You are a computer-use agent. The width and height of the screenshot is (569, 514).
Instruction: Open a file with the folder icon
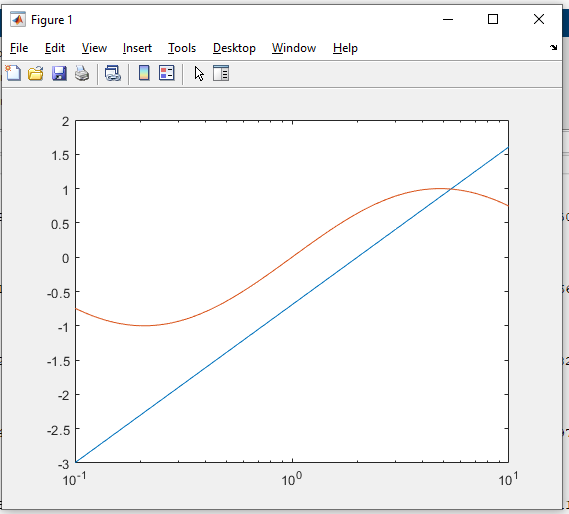point(36,73)
